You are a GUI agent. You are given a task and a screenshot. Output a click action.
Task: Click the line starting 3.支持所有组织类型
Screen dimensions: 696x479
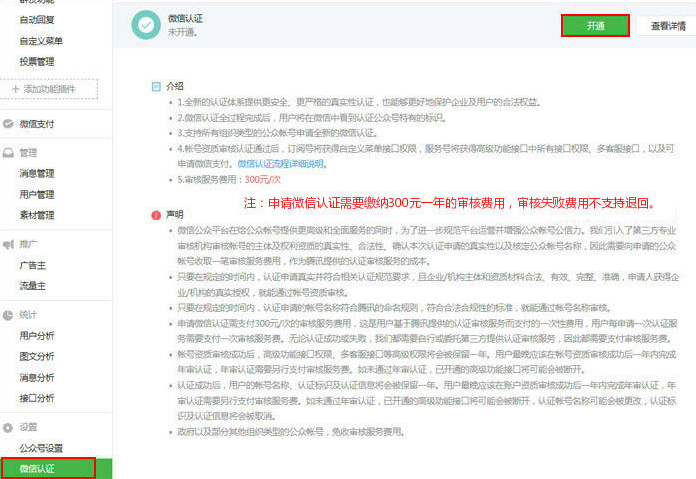click(x=278, y=133)
